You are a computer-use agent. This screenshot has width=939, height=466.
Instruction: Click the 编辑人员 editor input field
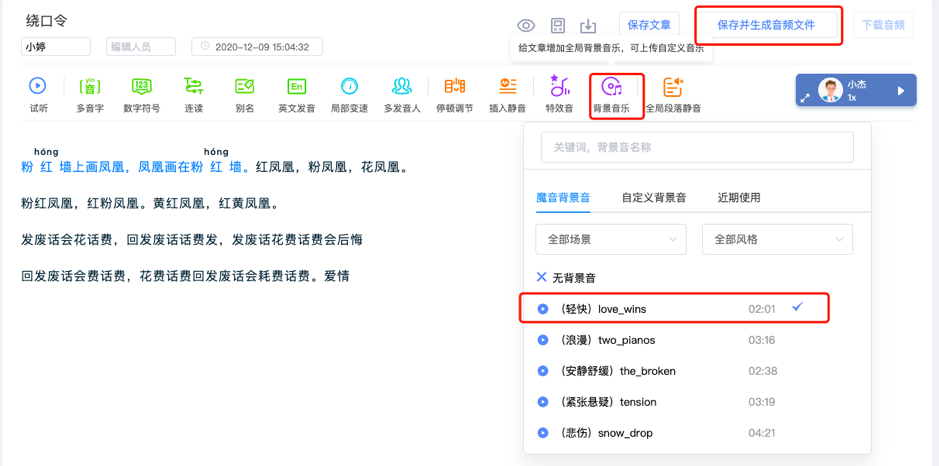(x=141, y=47)
